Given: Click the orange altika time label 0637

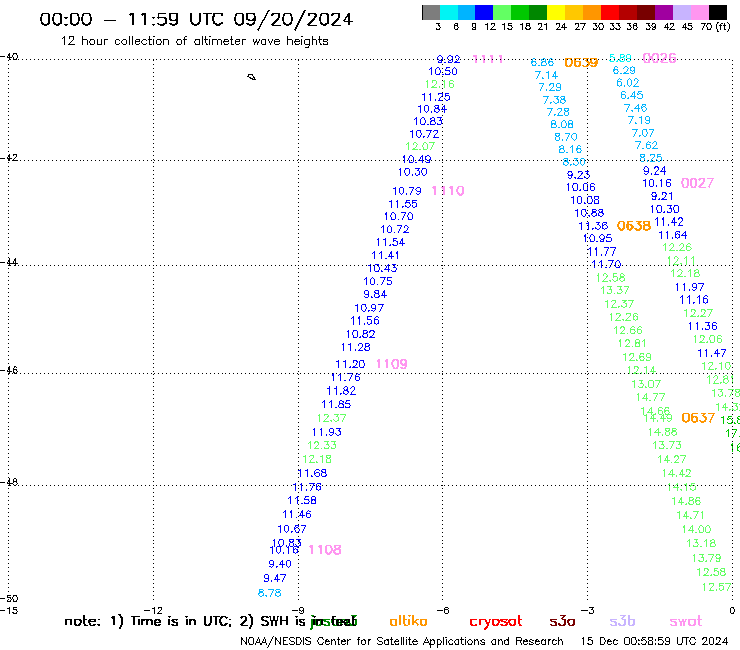Looking at the screenshot, I should (698, 418).
